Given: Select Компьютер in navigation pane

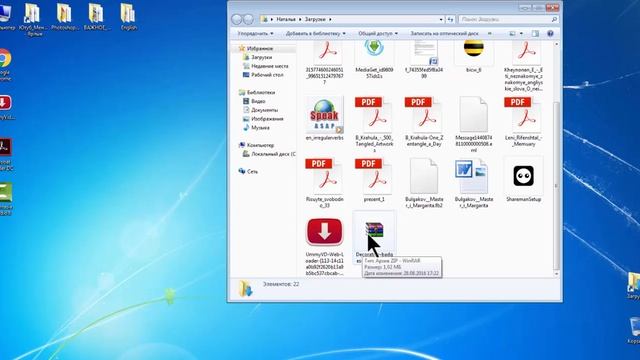Looking at the screenshot, I should point(260,145).
